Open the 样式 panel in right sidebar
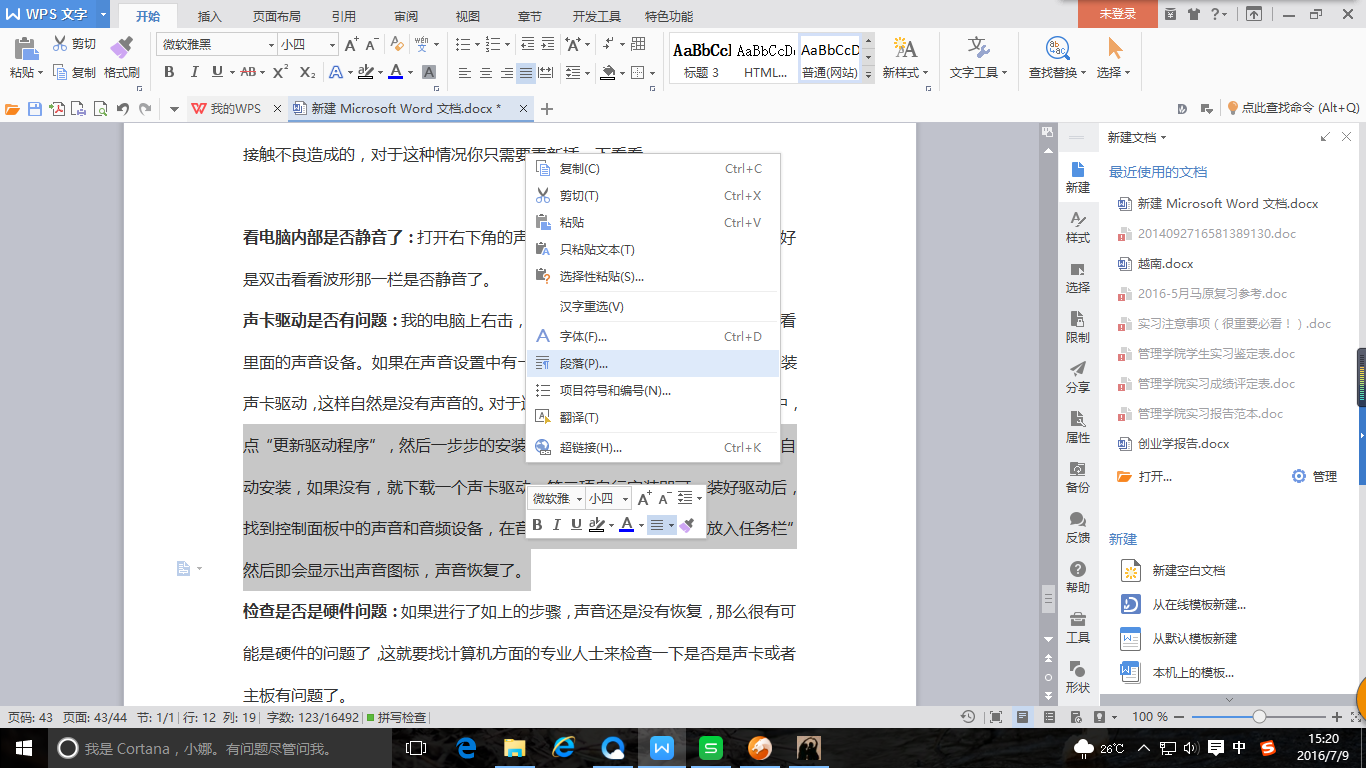 [x=1077, y=227]
